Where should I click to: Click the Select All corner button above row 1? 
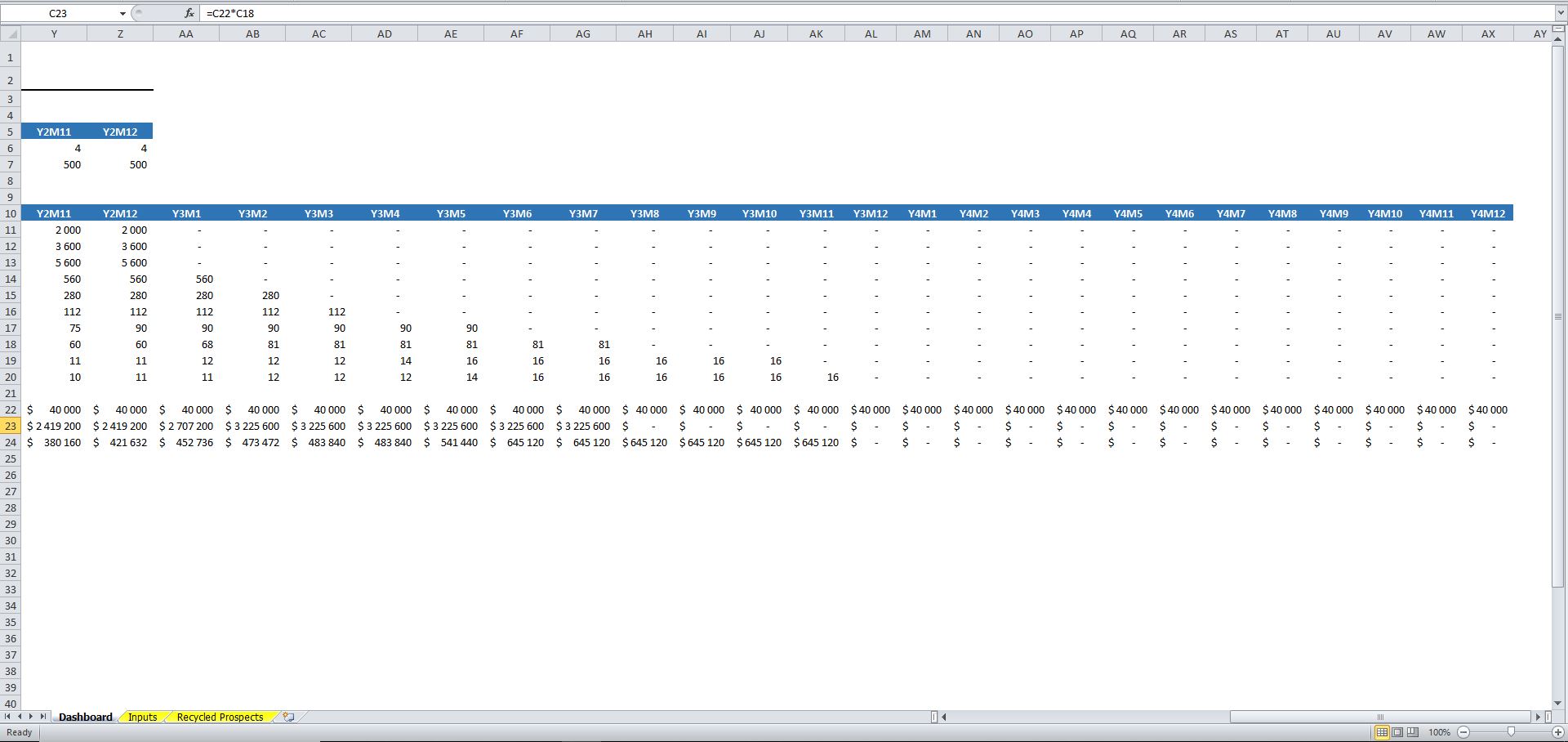(x=10, y=34)
